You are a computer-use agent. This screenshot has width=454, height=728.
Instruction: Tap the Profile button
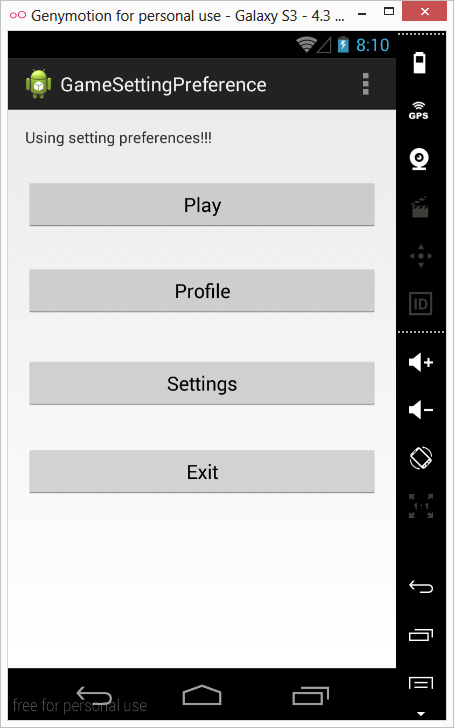pos(202,291)
